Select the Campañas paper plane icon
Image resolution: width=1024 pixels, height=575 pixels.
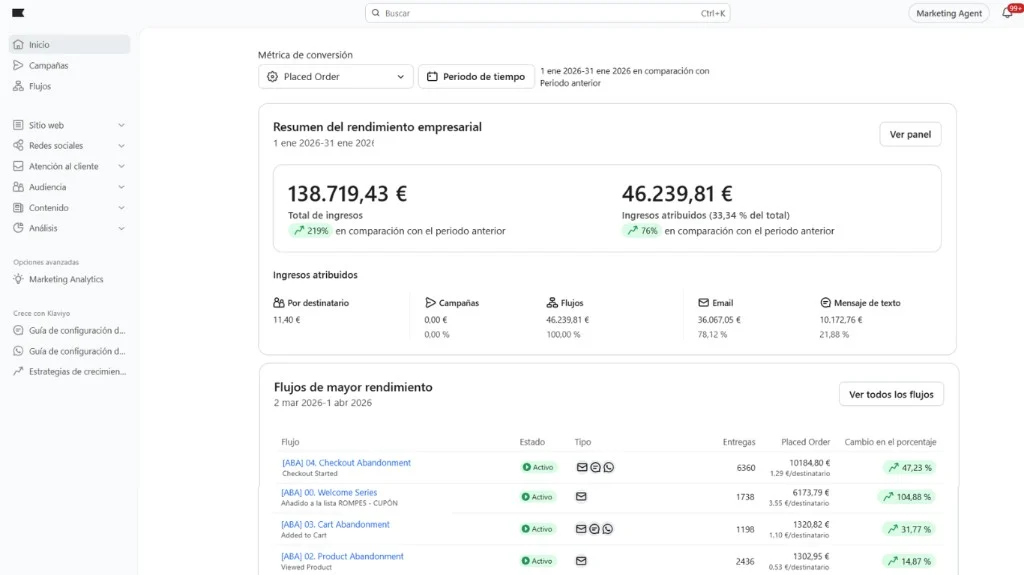pyautogui.click(x=19, y=66)
